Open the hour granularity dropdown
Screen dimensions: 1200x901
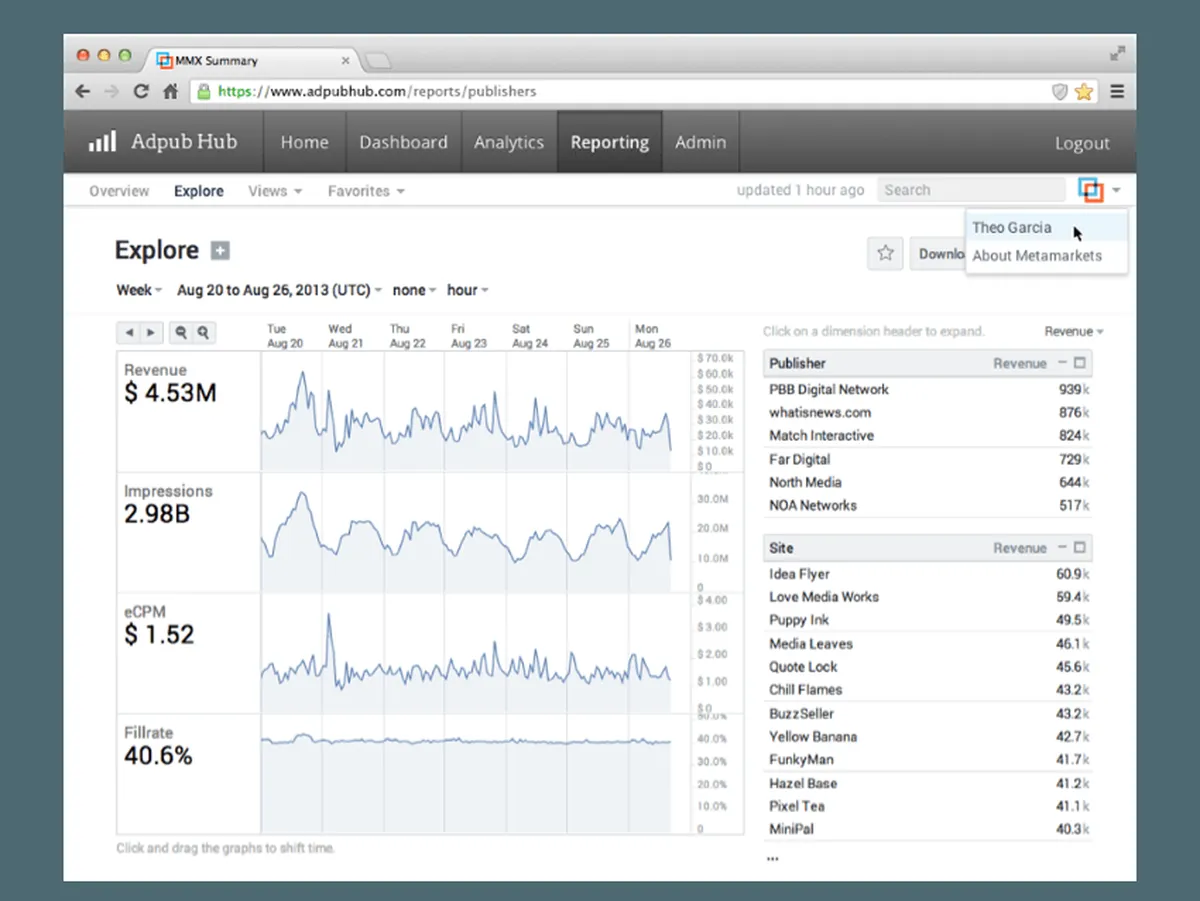click(467, 290)
